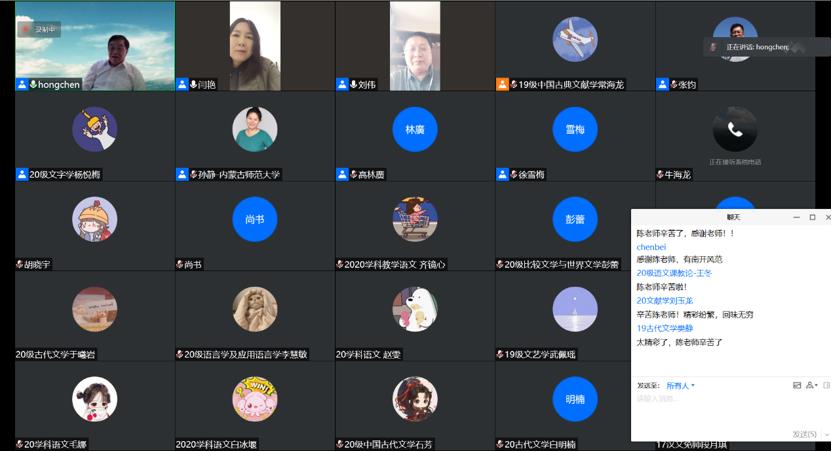
Task: Maximize the 聊天 chat window
Action: 812,217
